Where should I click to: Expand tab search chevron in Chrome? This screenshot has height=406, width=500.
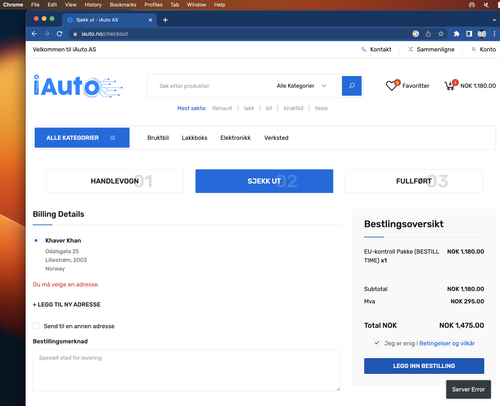(494, 20)
